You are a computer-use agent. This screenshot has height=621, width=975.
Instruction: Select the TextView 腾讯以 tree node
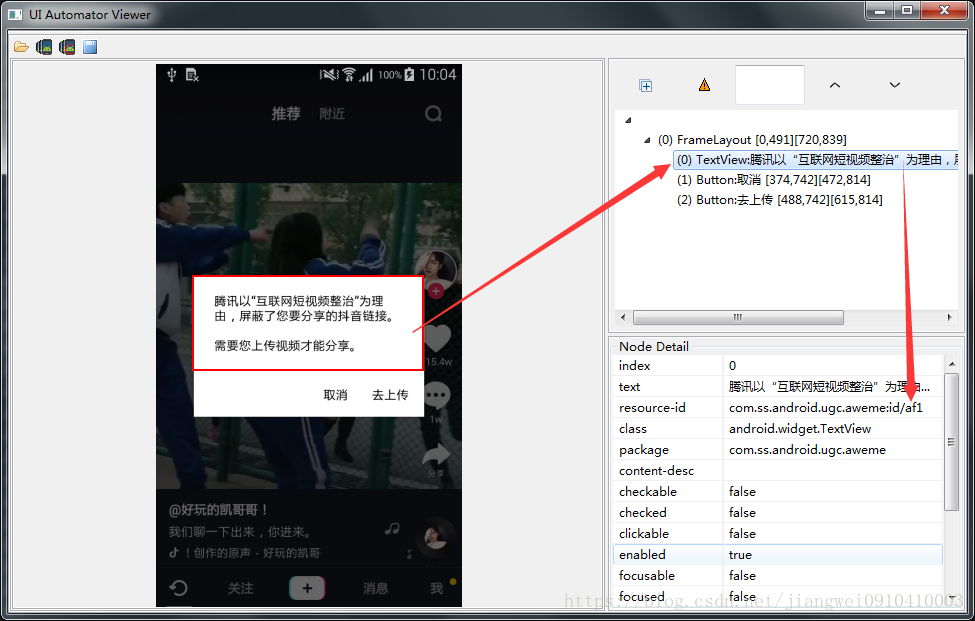pos(816,160)
